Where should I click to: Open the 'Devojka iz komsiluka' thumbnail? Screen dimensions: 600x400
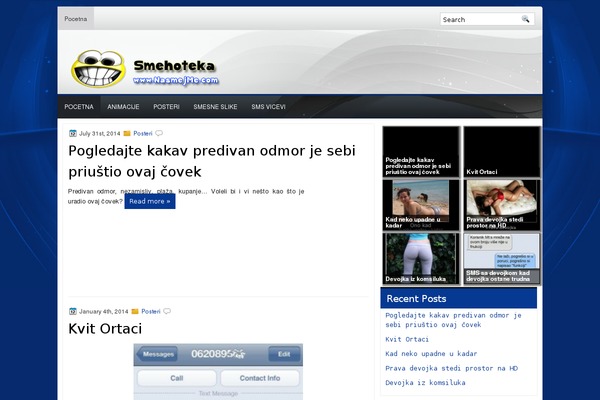421,258
